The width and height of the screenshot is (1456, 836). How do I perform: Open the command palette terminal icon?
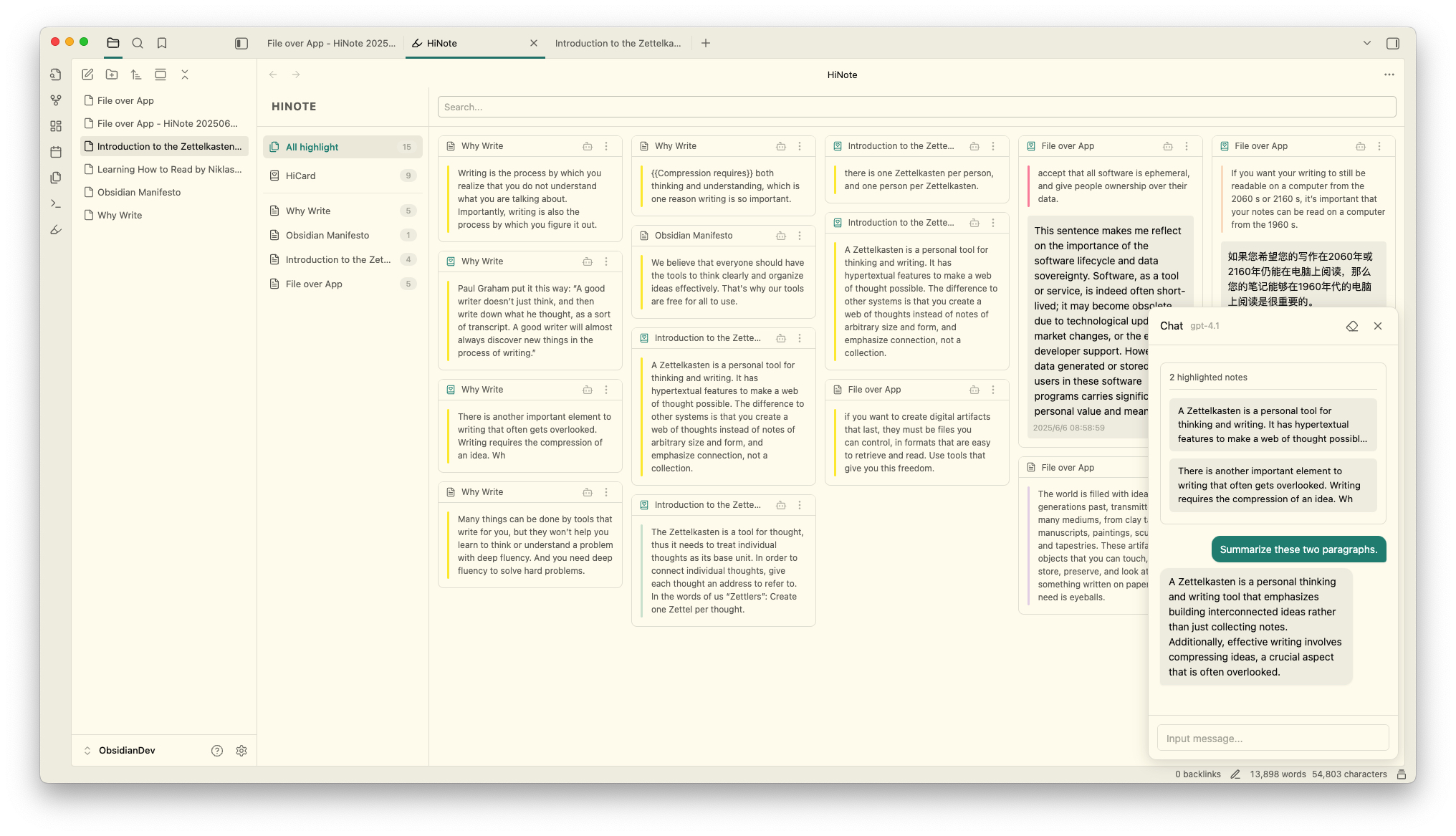(x=56, y=204)
